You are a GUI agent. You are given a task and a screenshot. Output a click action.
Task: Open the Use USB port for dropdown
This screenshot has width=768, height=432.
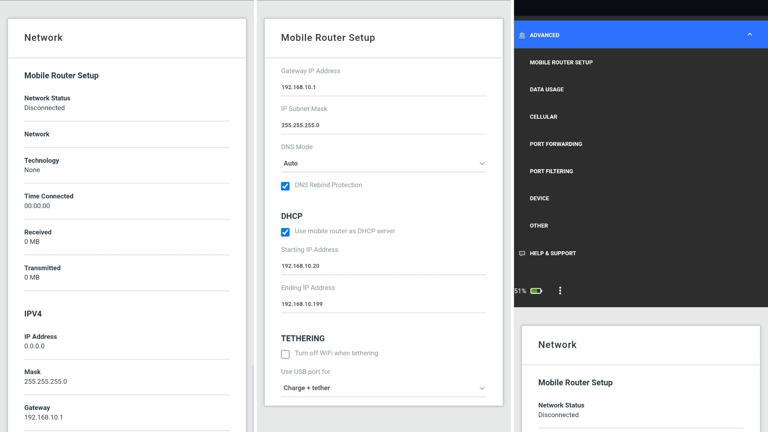pos(384,388)
